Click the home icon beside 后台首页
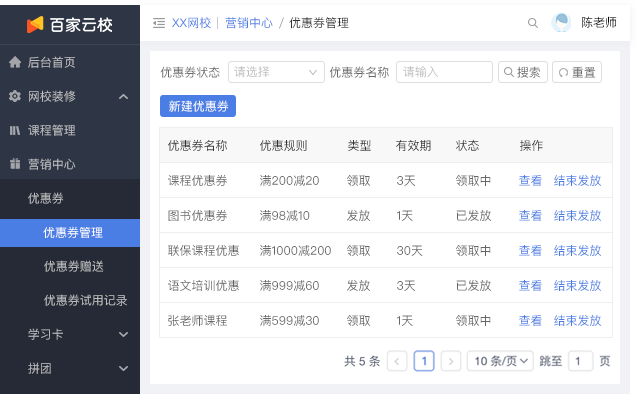 click(x=15, y=62)
